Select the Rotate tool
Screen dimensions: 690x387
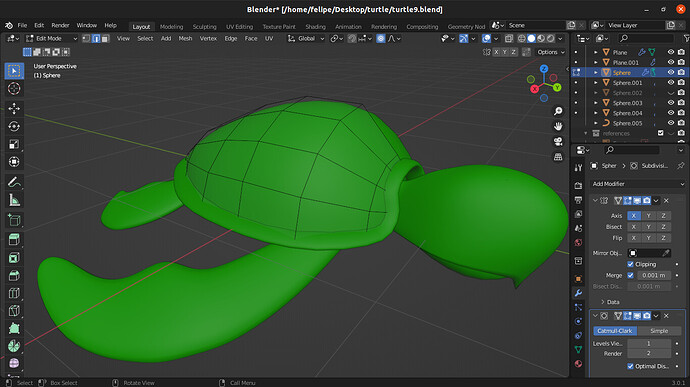click(14, 126)
